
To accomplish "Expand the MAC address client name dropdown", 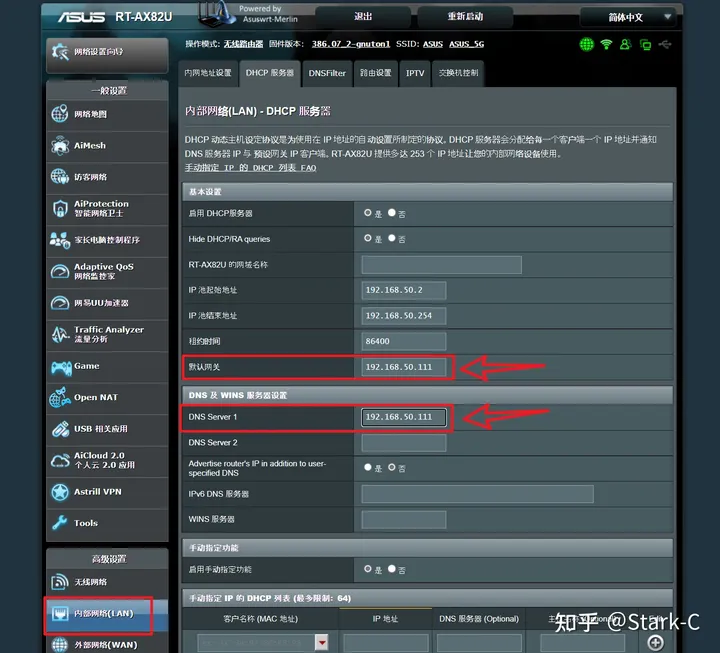I will point(322,642).
